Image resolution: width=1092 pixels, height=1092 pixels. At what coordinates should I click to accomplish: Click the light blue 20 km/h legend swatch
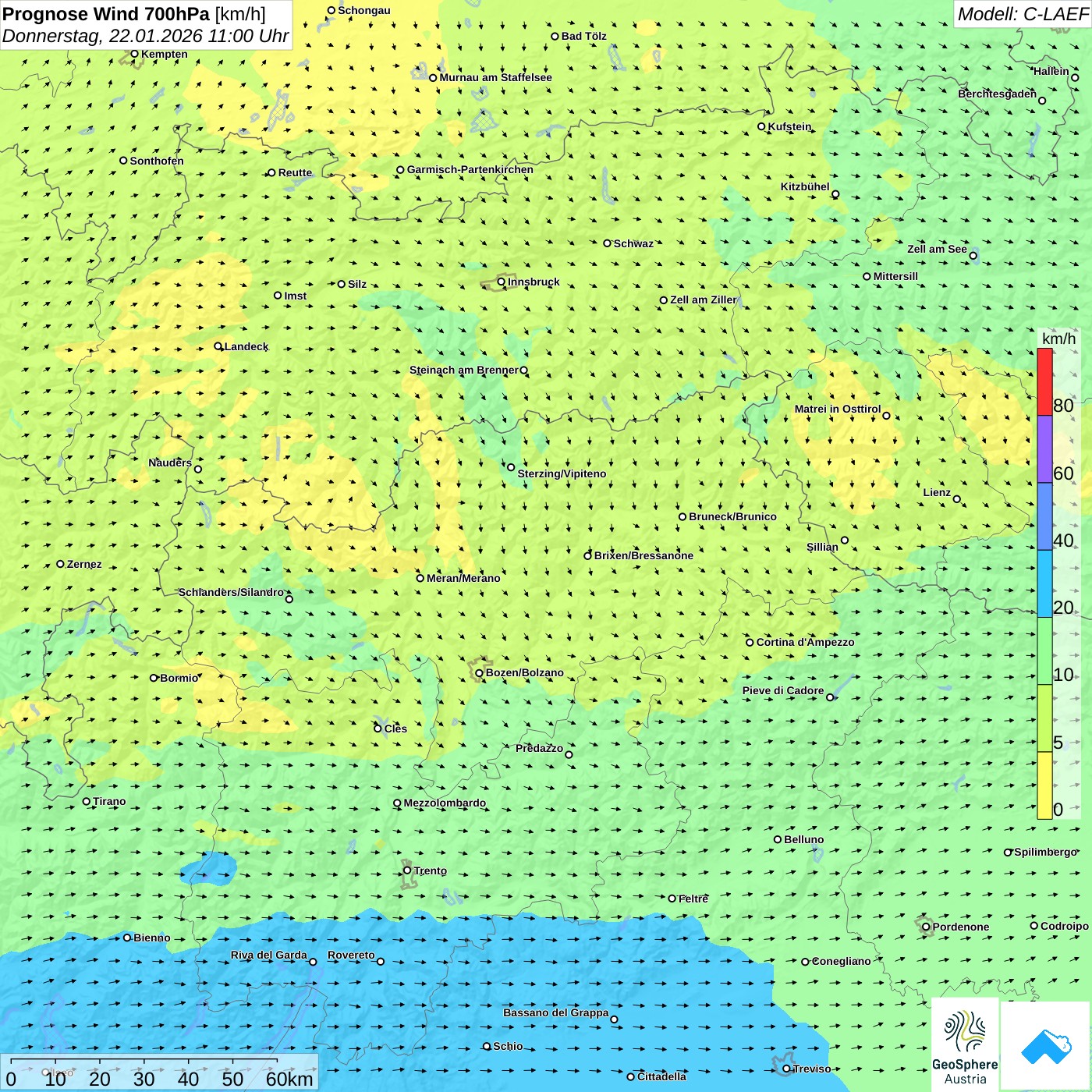coord(1044,584)
